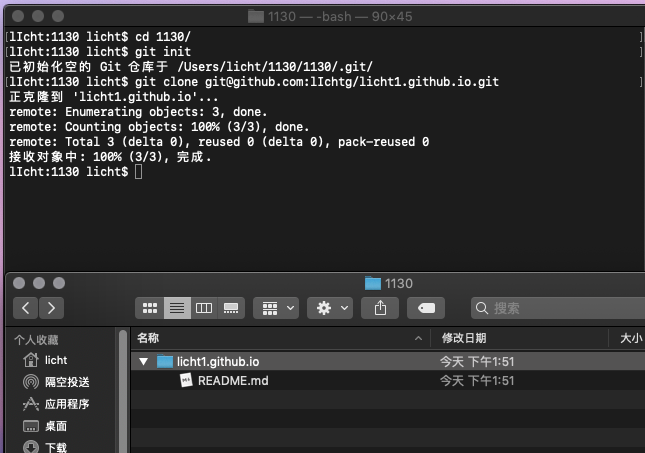The width and height of the screenshot is (645, 453).
Task: Close the Terminal window
Action: pyautogui.click(x=18, y=16)
